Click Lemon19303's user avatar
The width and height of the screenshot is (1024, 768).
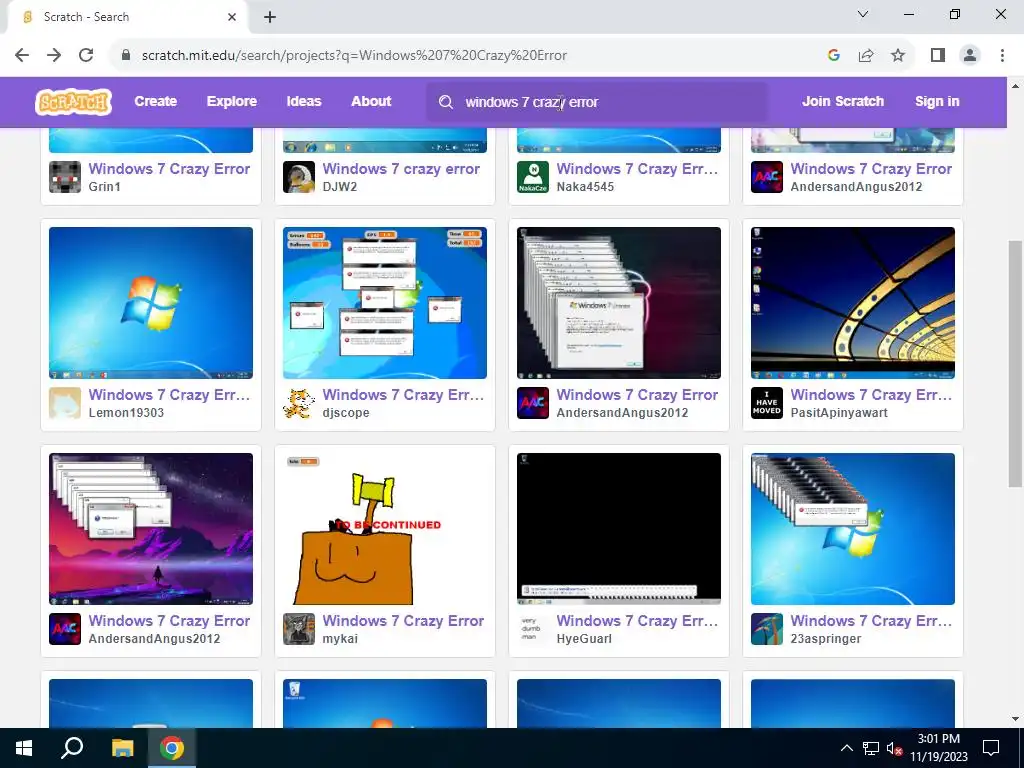pos(65,403)
